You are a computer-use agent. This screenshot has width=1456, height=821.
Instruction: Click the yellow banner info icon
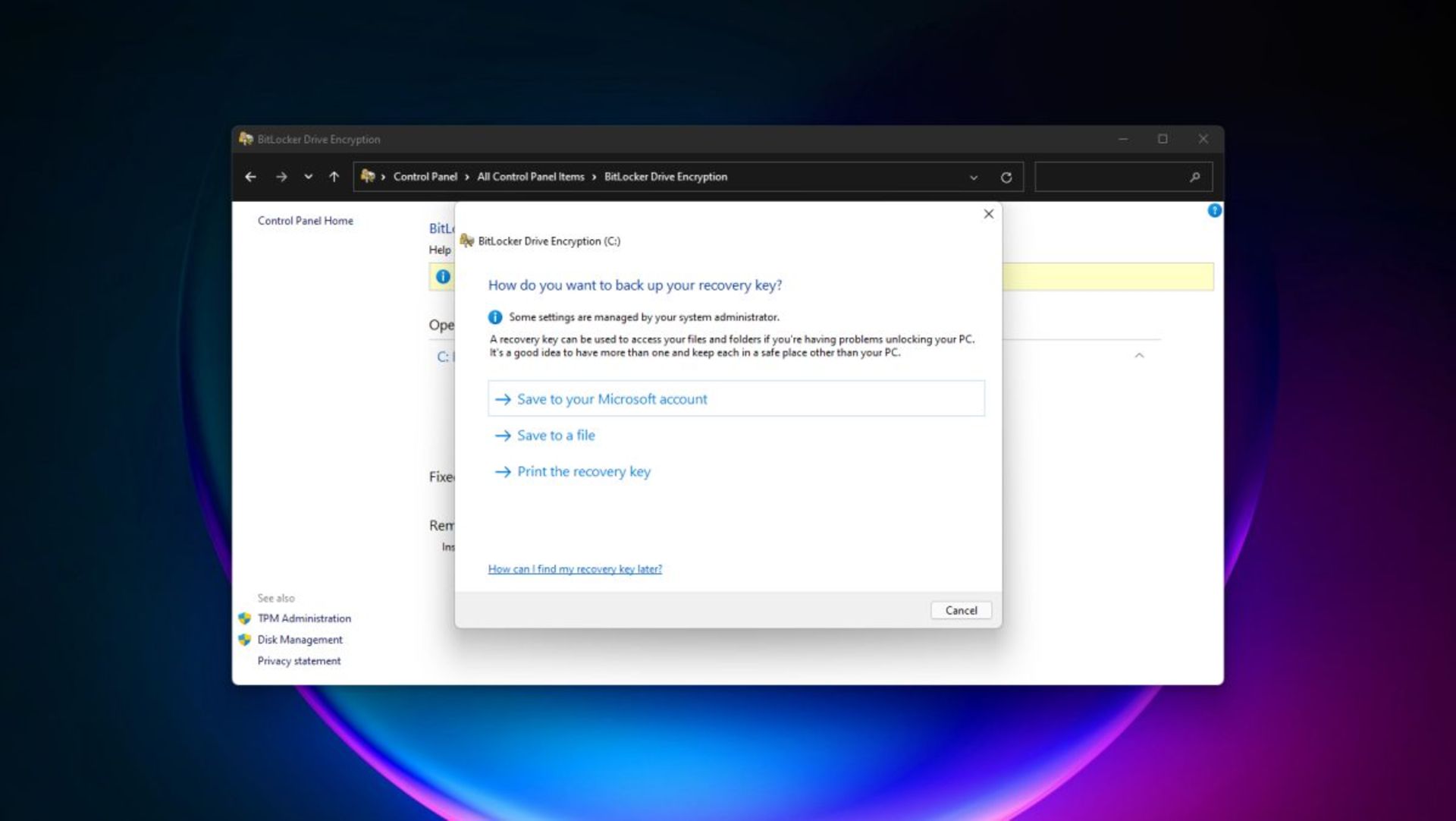pyautogui.click(x=443, y=277)
